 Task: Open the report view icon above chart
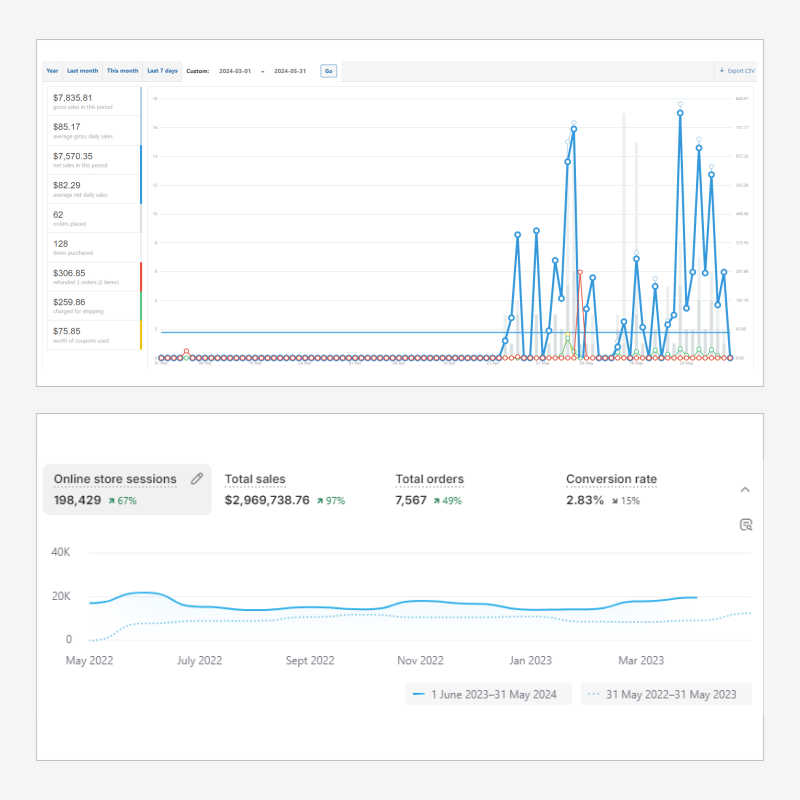click(x=745, y=525)
